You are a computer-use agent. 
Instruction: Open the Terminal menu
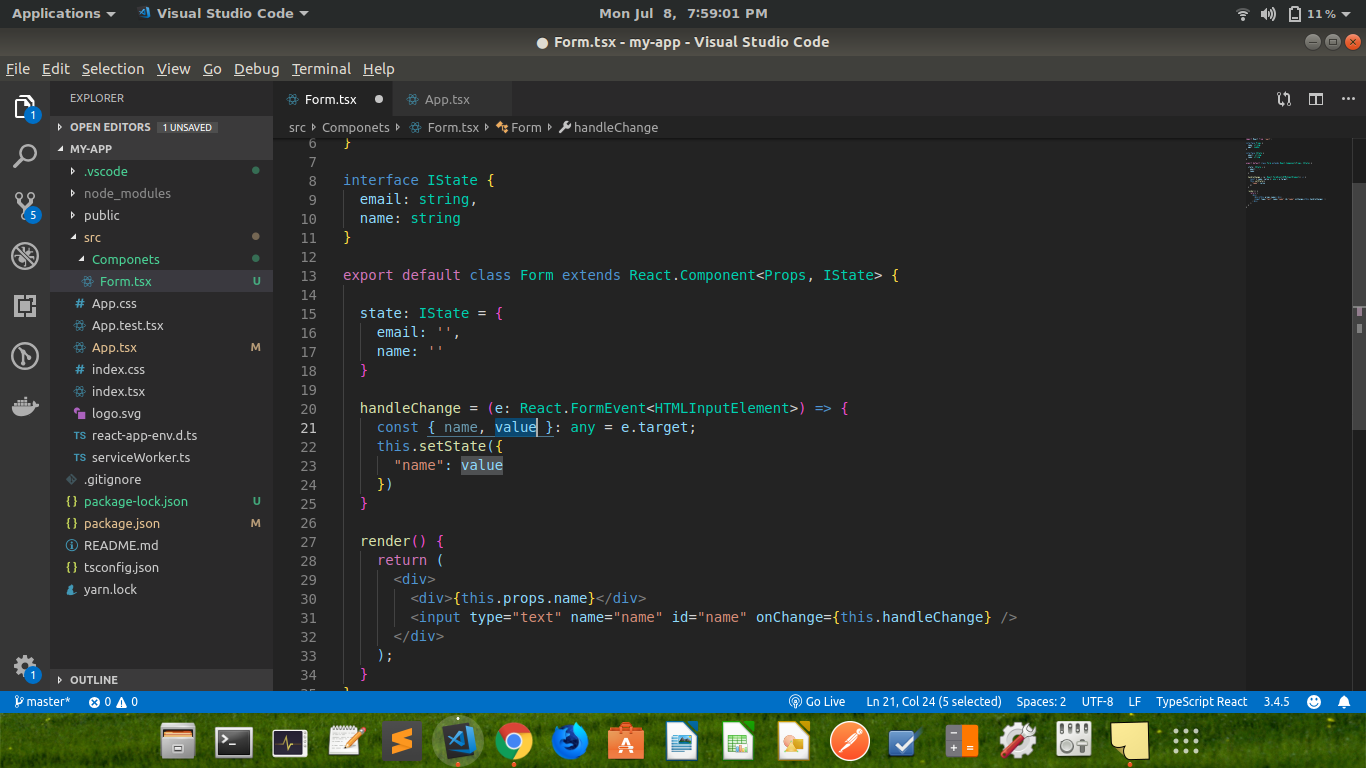click(x=321, y=69)
